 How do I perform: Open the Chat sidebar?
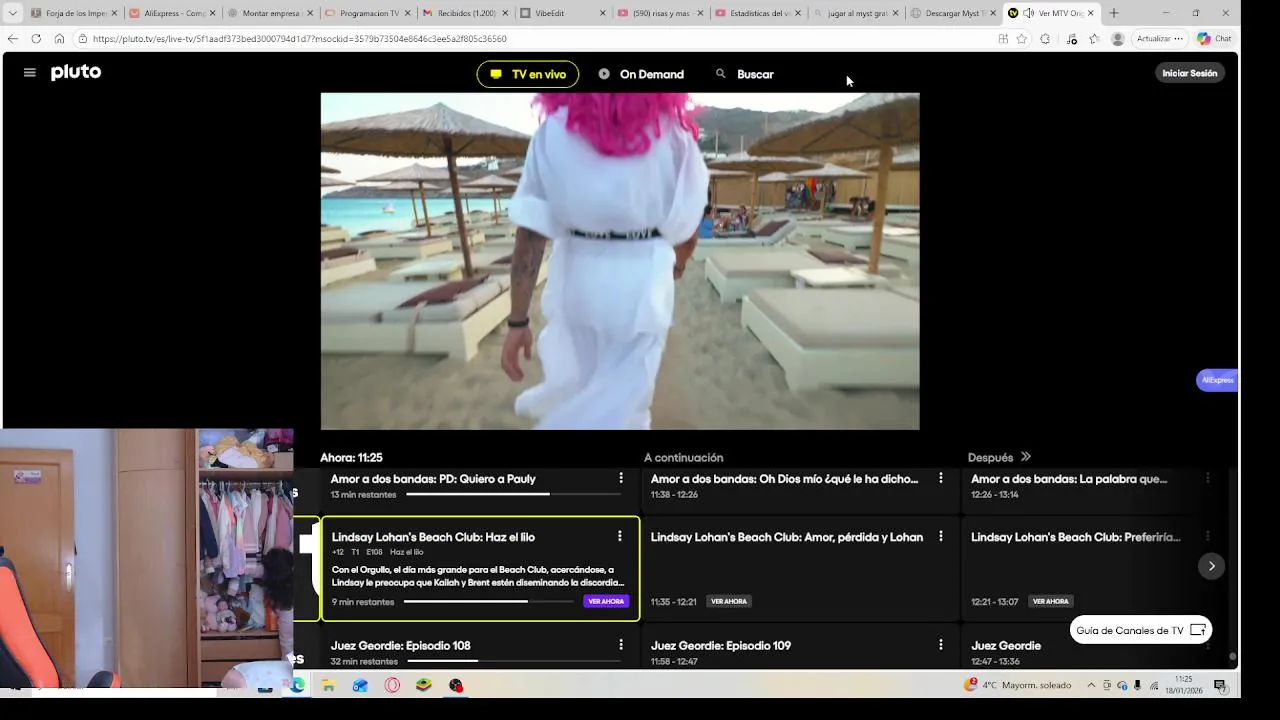click(x=1215, y=38)
